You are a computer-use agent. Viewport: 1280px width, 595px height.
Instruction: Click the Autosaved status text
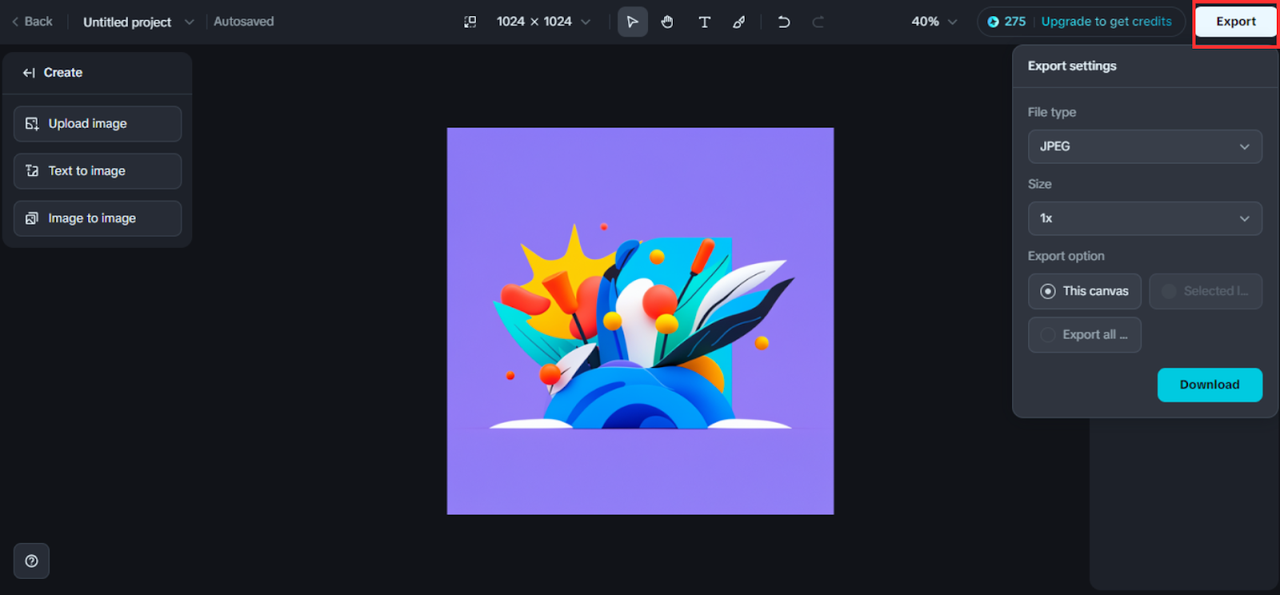pos(244,22)
